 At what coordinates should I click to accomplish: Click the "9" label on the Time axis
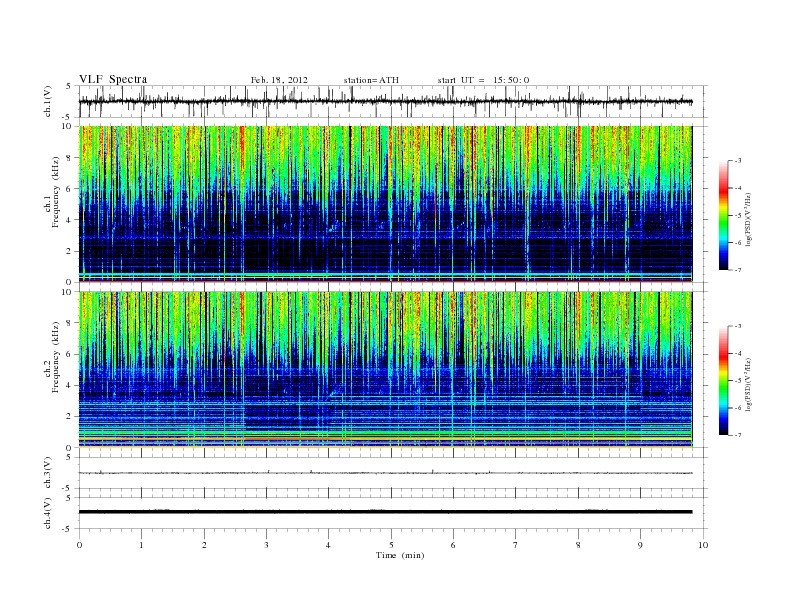(x=640, y=545)
